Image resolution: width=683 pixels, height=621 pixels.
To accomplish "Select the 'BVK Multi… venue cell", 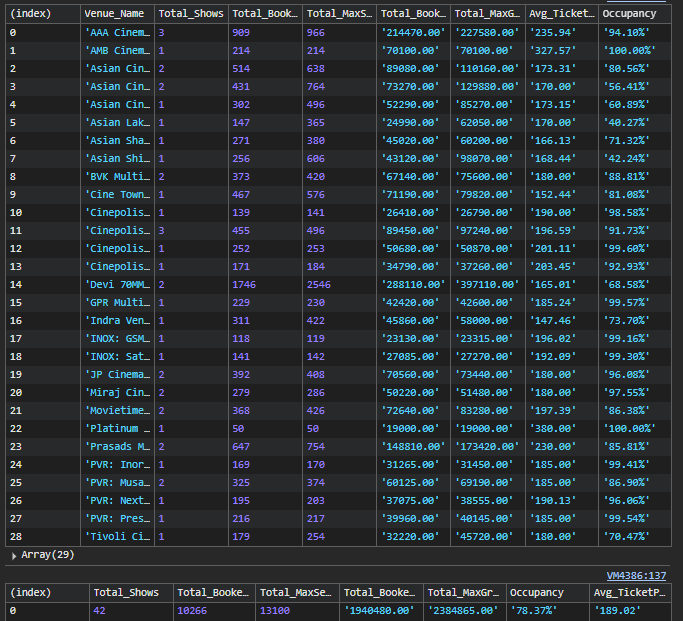I will coord(117,176).
